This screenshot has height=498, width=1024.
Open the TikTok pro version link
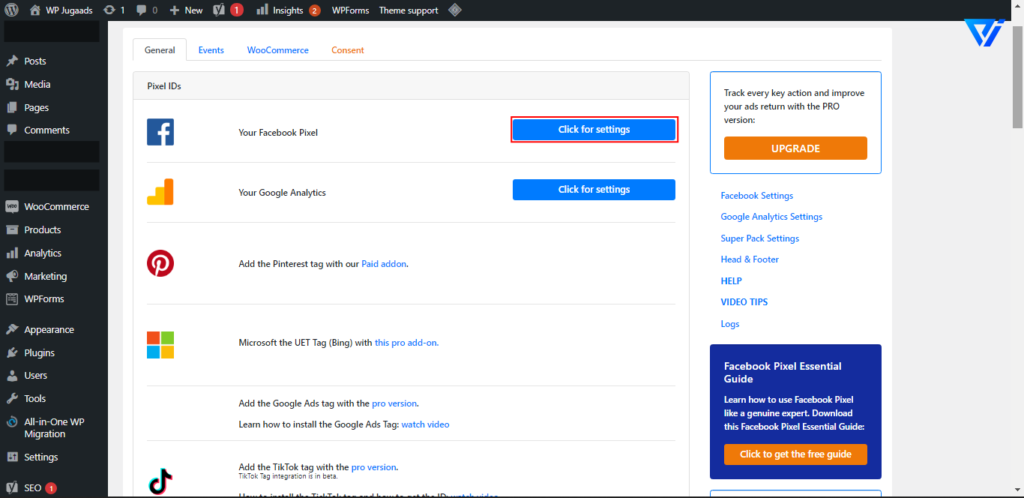(x=374, y=467)
